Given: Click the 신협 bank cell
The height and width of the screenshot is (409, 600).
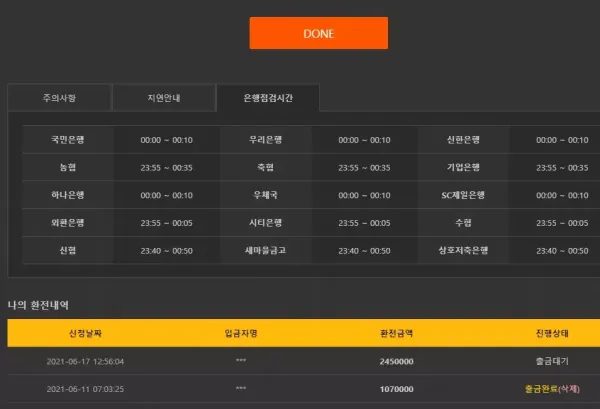Looking at the screenshot, I should (68, 250).
